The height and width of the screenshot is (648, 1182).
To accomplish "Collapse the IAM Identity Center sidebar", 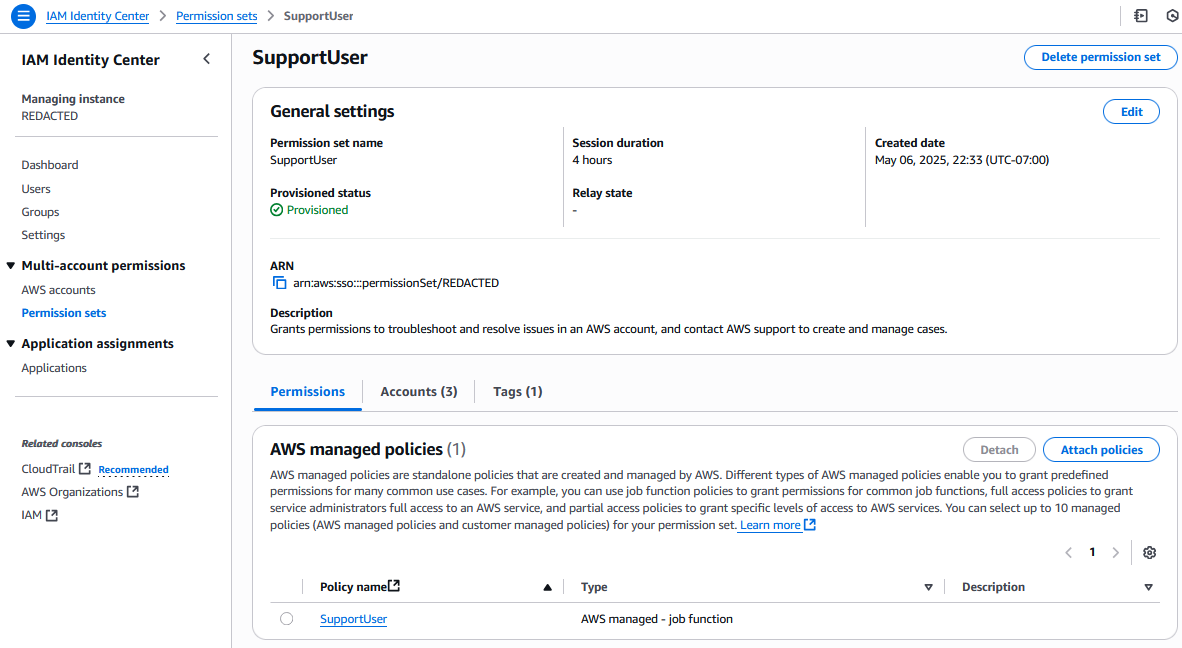I will [x=207, y=59].
